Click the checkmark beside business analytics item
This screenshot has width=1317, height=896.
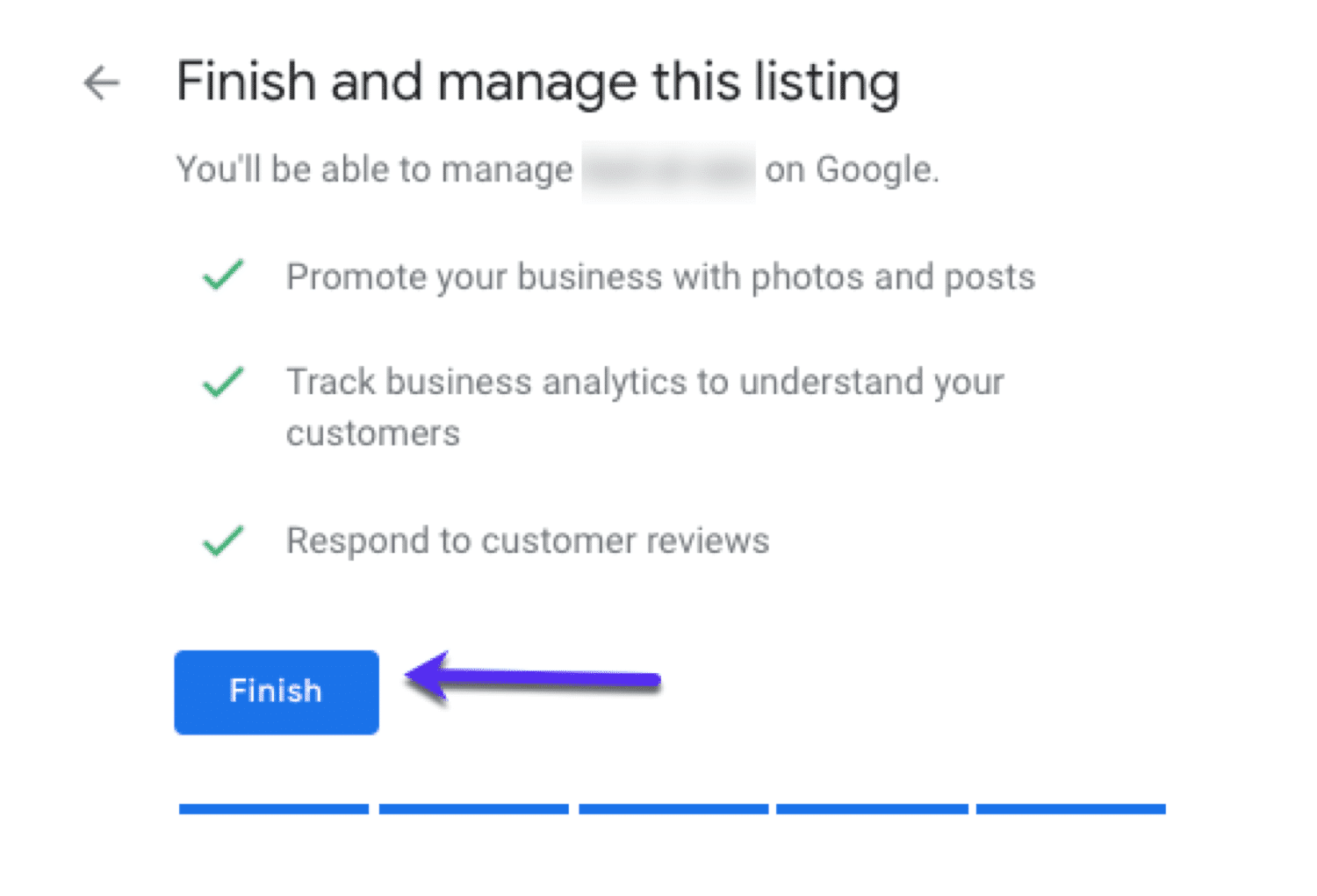[x=221, y=382]
